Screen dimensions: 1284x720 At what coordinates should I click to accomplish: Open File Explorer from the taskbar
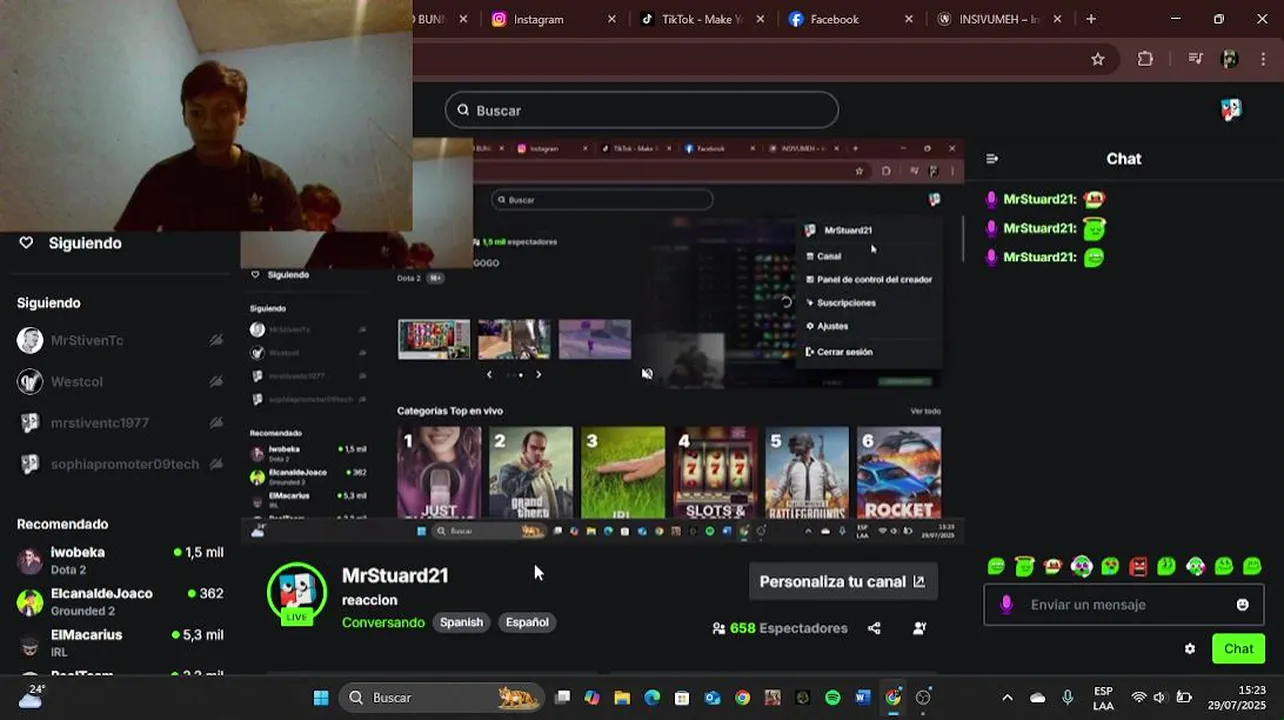pyautogui.click(x=622, y=698)
